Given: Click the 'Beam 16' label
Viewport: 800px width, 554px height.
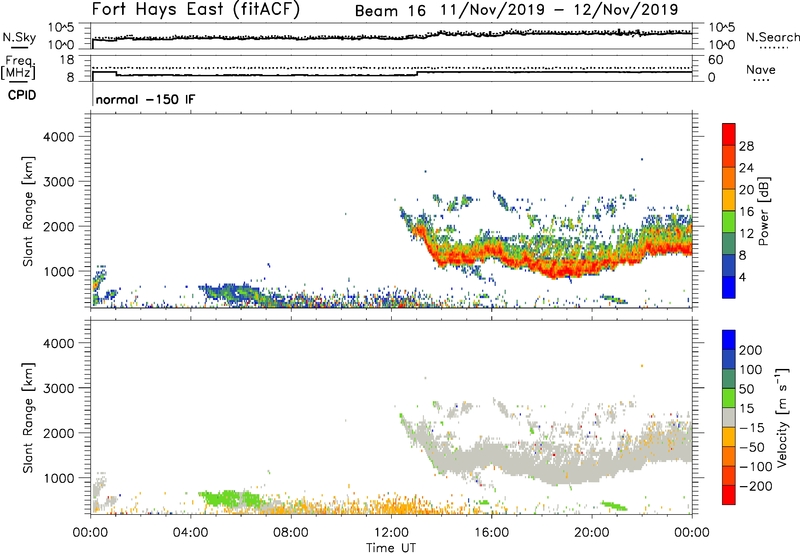Looking at the screenshot, I should click(x=390, y=11).
